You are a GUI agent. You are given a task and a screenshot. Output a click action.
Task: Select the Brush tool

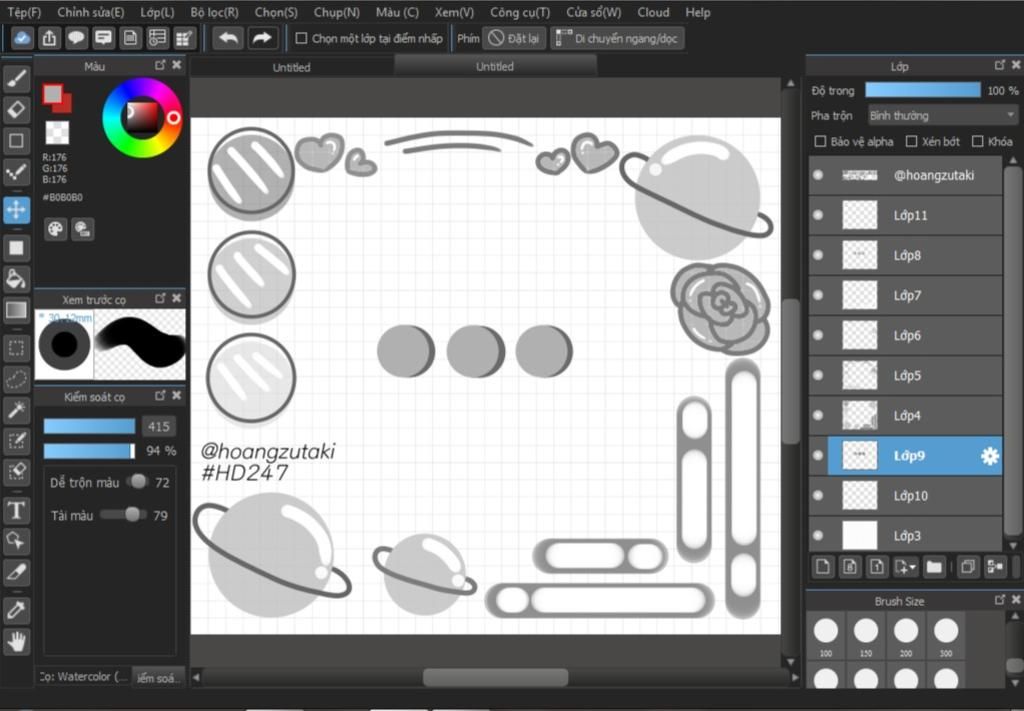(x=16, y=79)
